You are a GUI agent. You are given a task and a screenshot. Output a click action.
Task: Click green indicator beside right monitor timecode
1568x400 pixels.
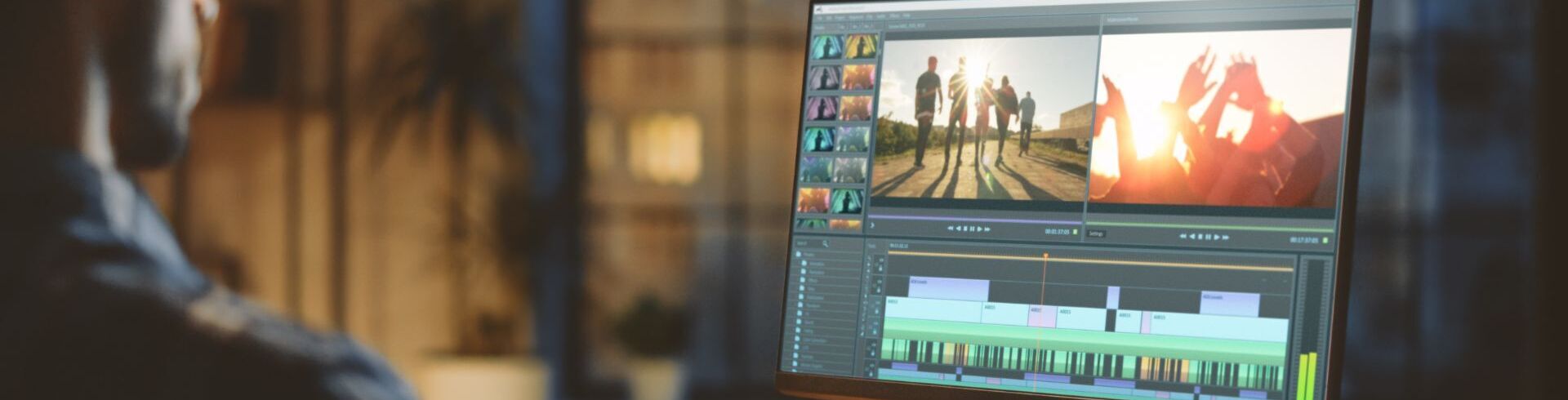[1325, 240]
